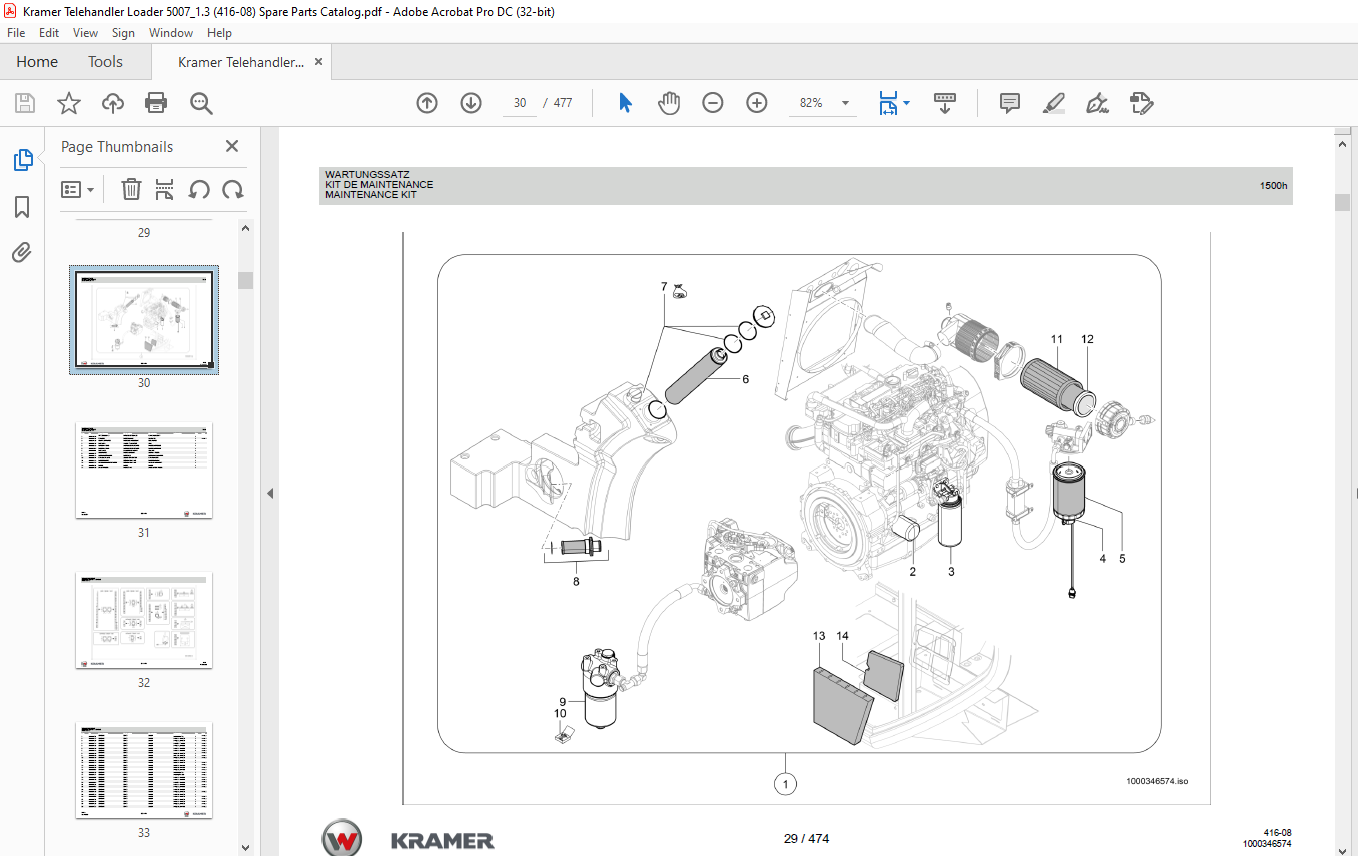
Task: Expand the fit page options dropdown
Action: point(906,103)
